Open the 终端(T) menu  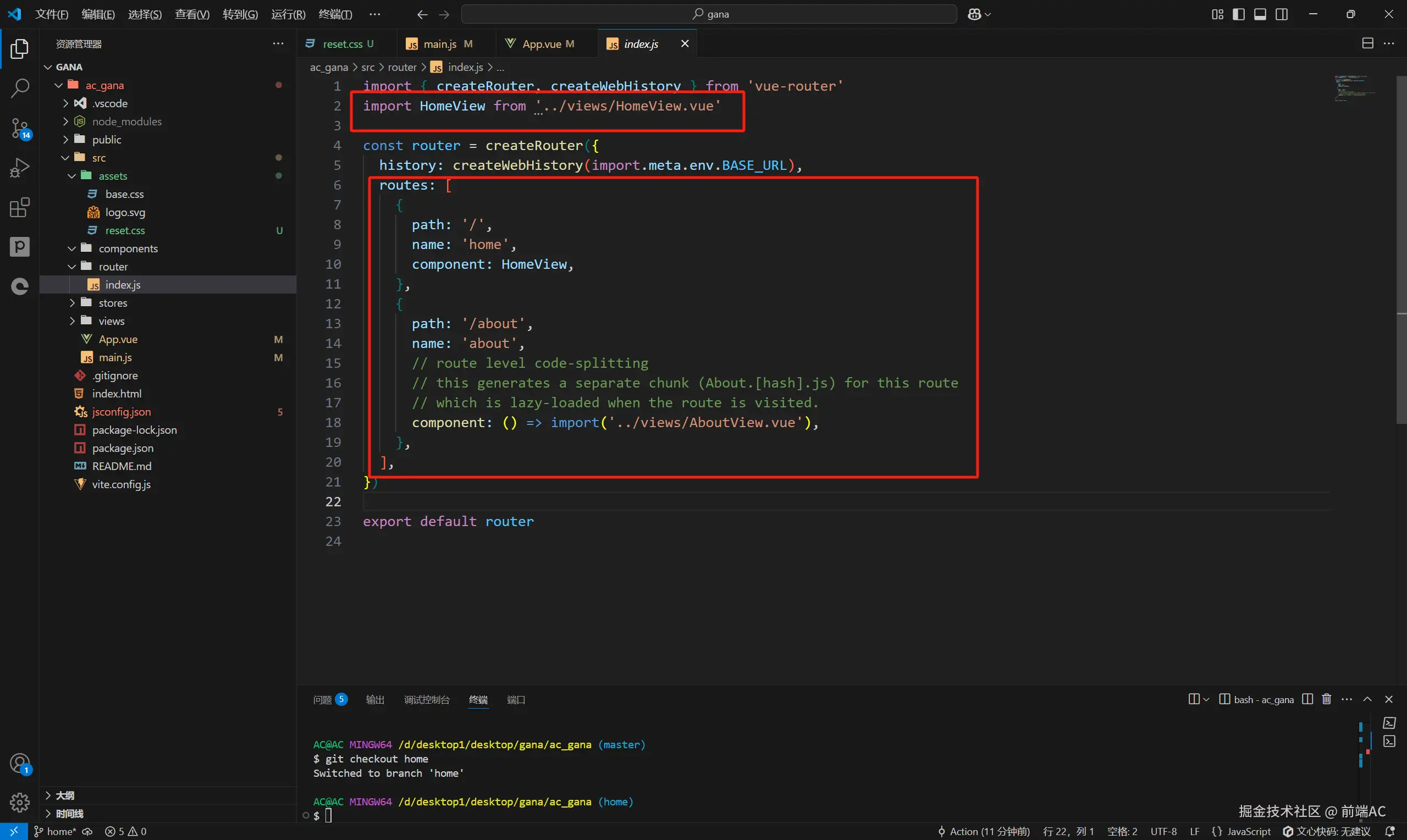tap(335, 14)
